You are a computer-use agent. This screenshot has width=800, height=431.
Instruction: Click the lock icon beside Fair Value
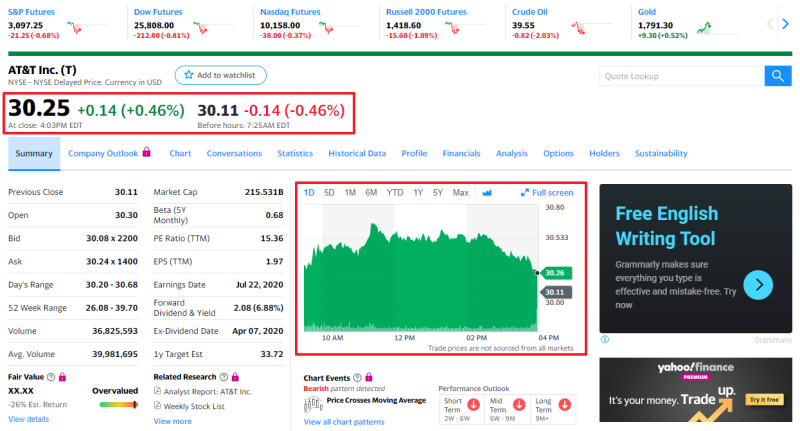62,377
